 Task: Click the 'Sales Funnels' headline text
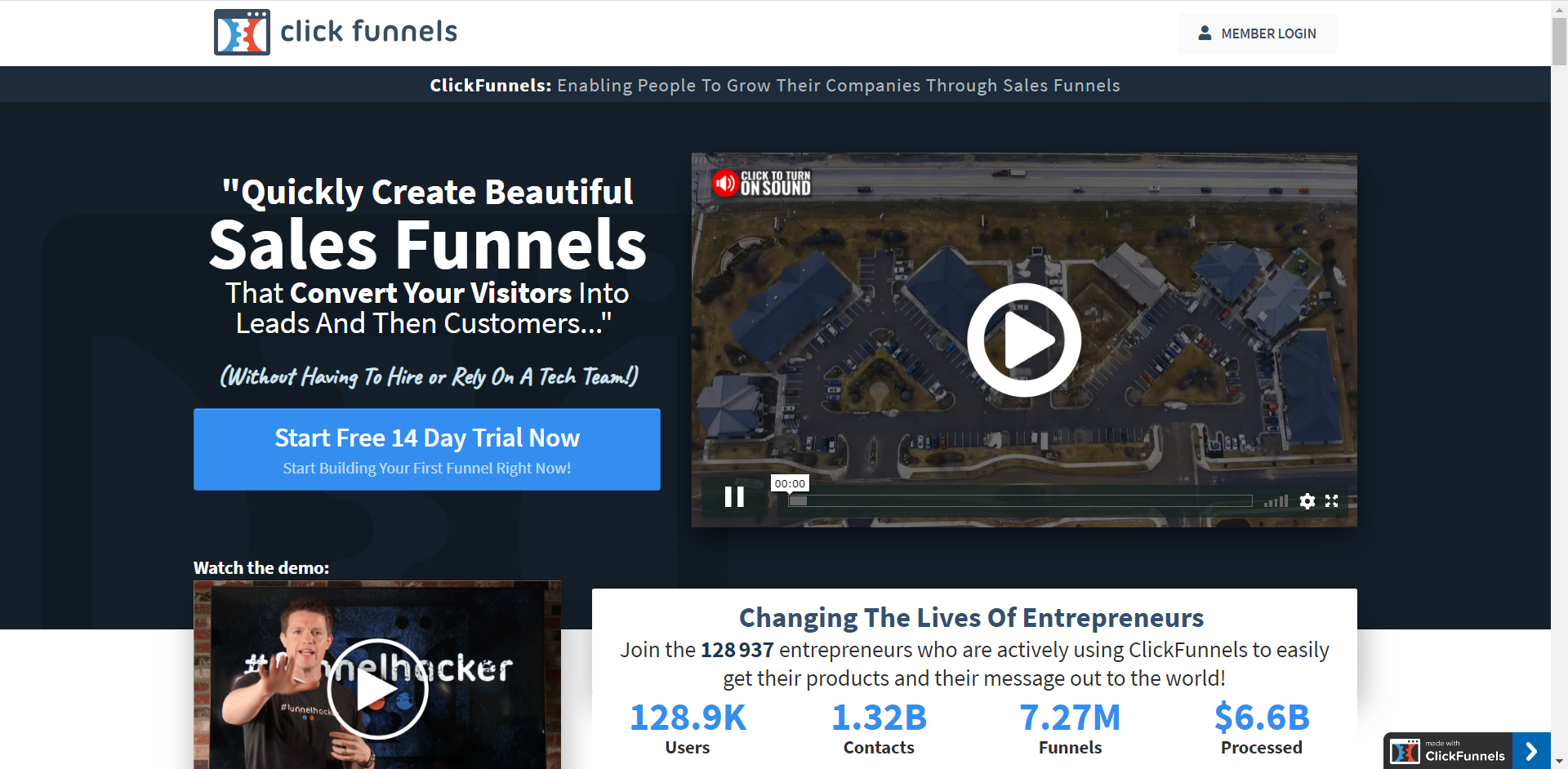coord(428,244)
